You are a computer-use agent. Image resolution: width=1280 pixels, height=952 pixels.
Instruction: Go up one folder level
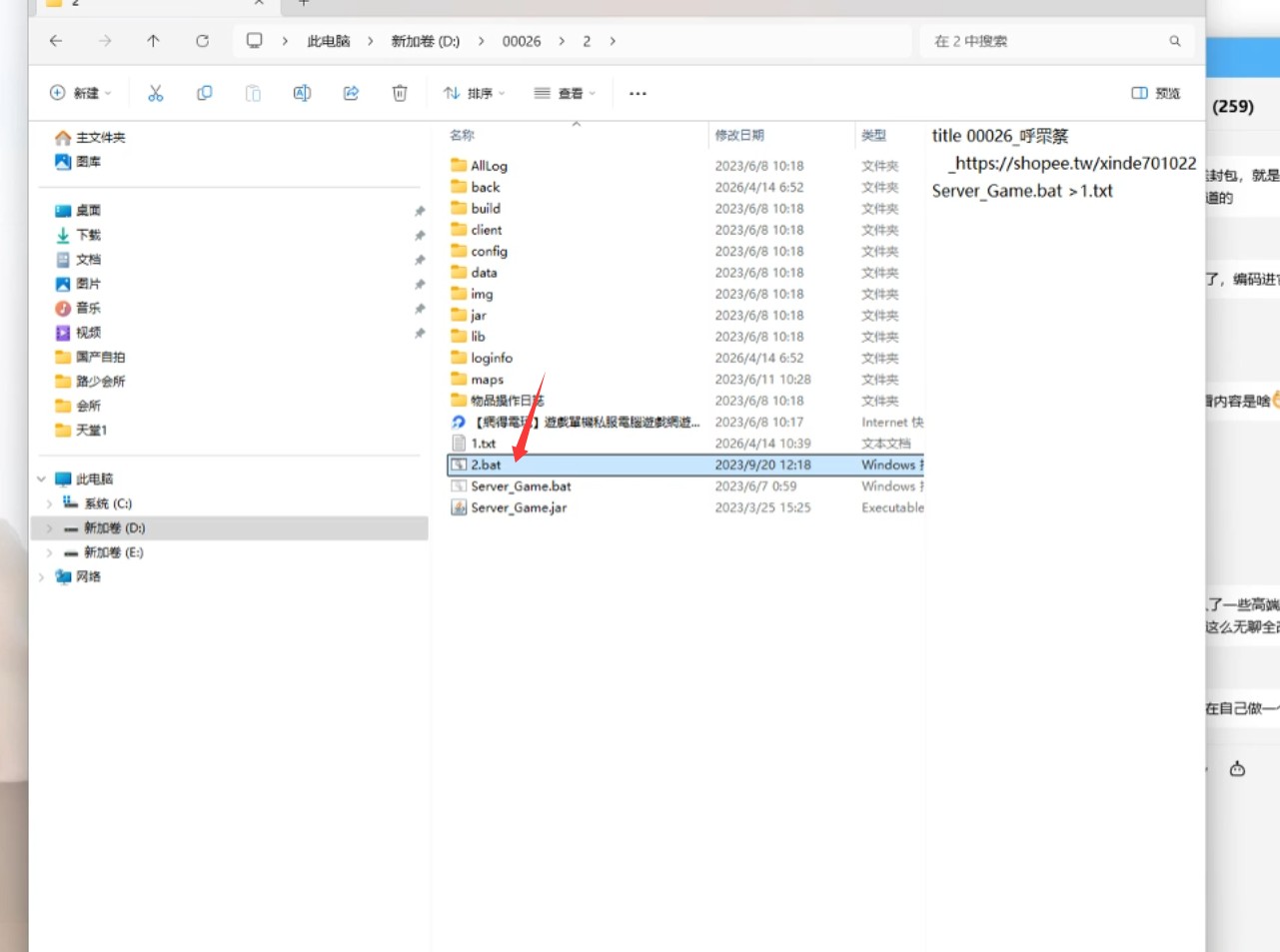[153, 41]
